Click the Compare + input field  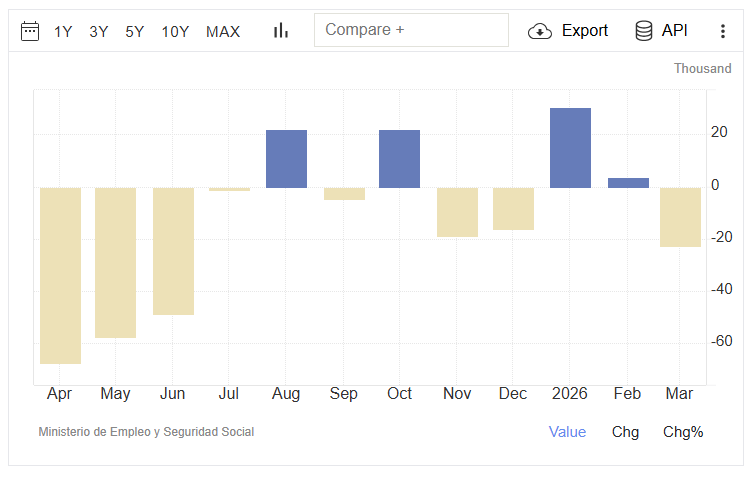(411, 30)
